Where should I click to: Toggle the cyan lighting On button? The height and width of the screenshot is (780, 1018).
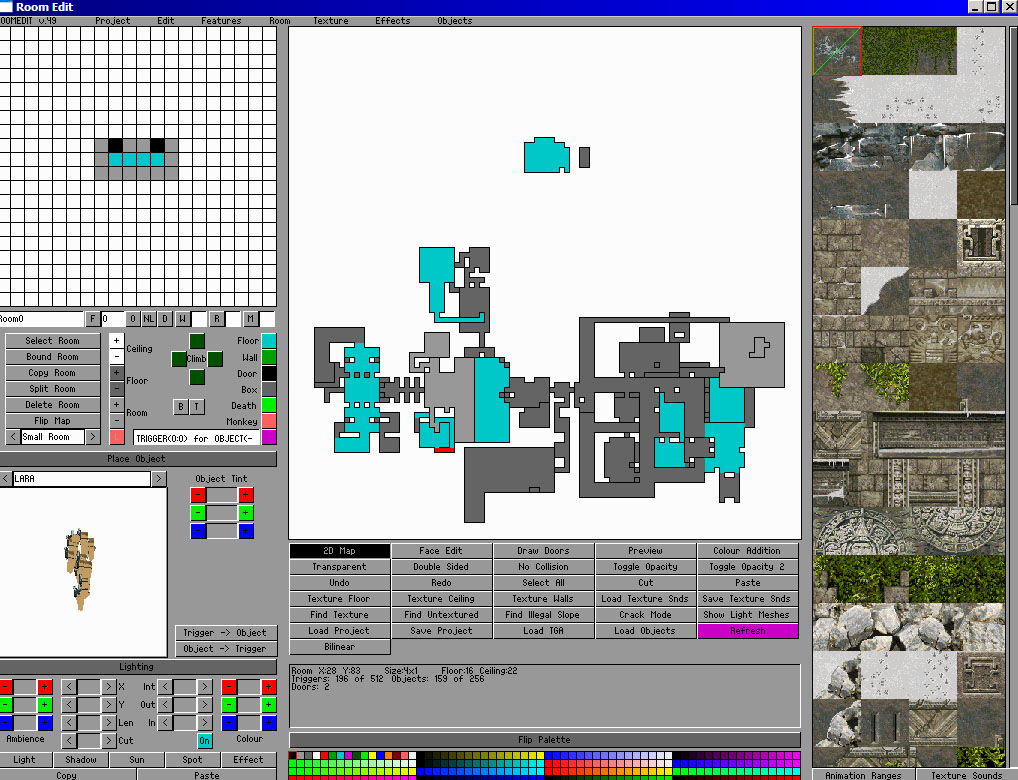click(205, 741)
